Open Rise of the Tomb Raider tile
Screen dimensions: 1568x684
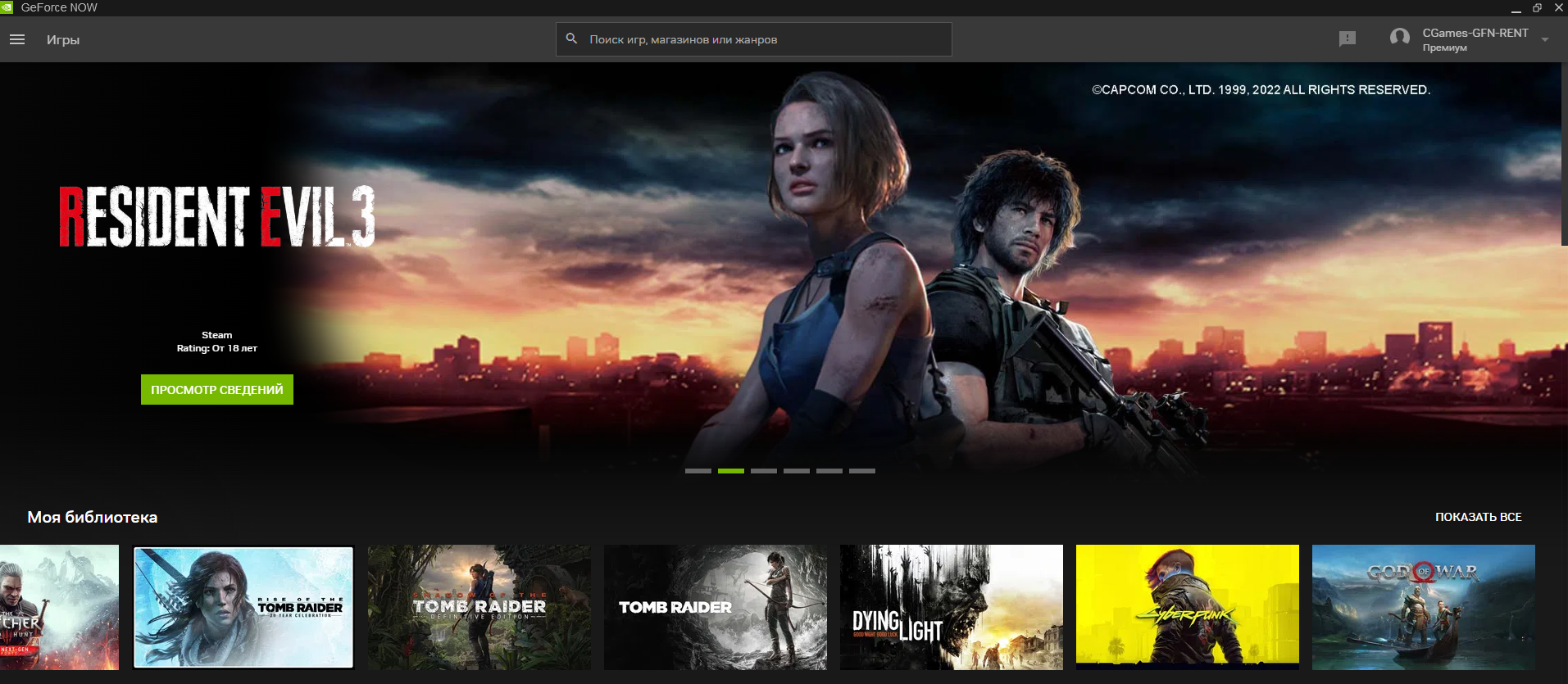(243, 607)
